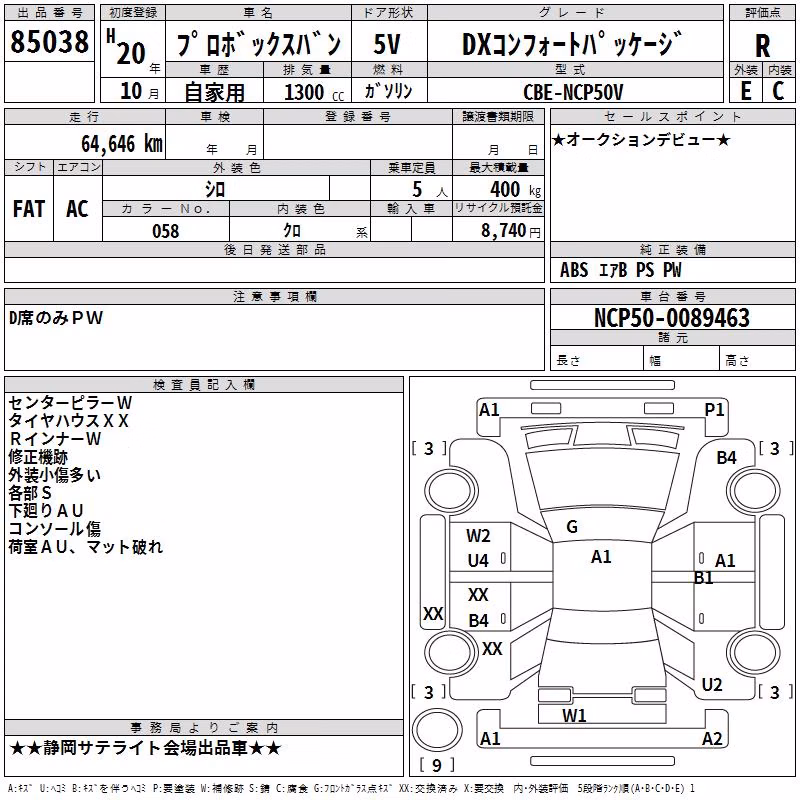Click interior color クロ

292,231
